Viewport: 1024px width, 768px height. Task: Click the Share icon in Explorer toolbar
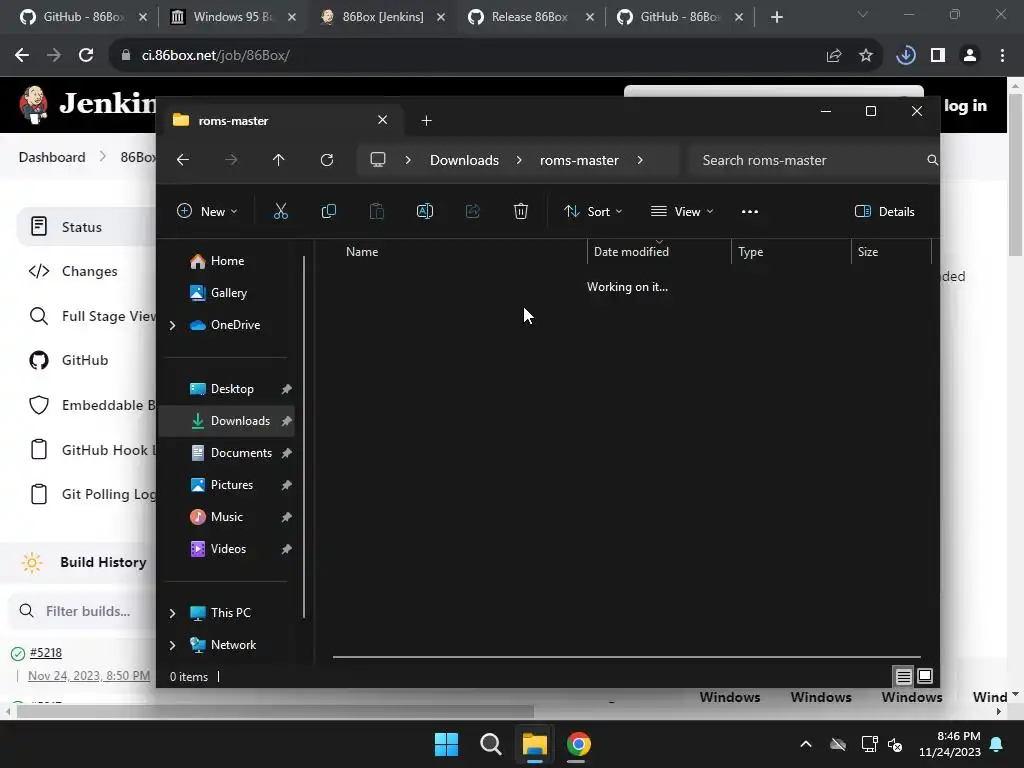click(473, 211)
